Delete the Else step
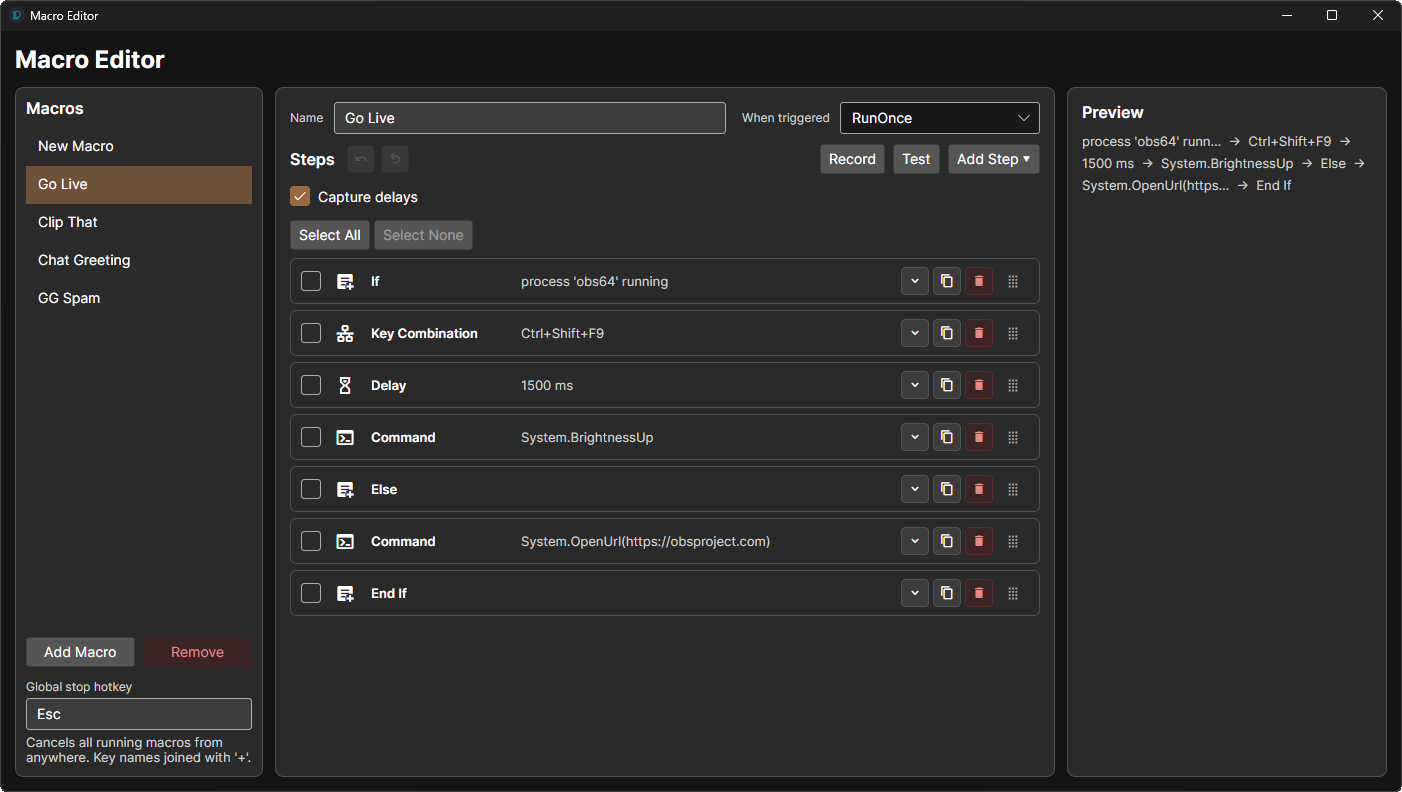This screenshot has width=1402, height=792. pyautogui.click(x=979, y=489)
